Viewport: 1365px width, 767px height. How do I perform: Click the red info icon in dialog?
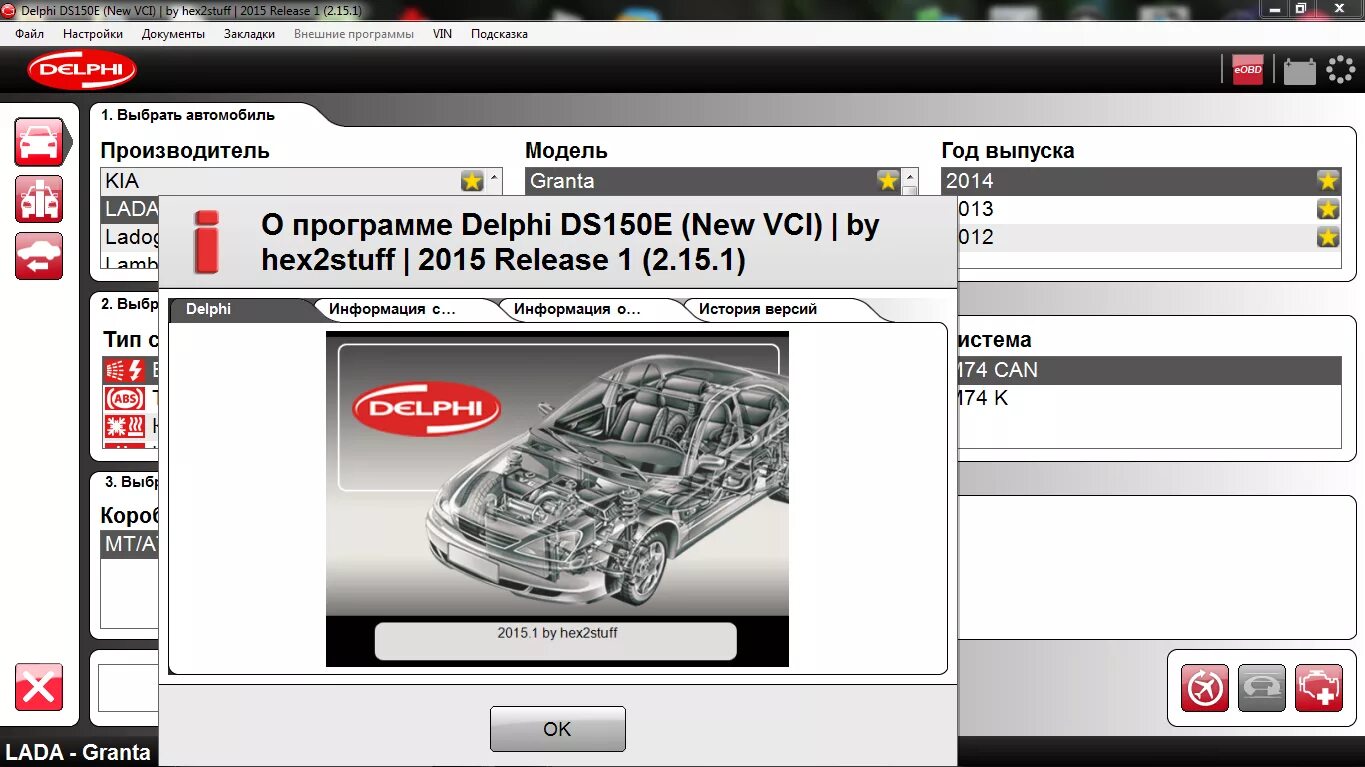pos(206,241)
